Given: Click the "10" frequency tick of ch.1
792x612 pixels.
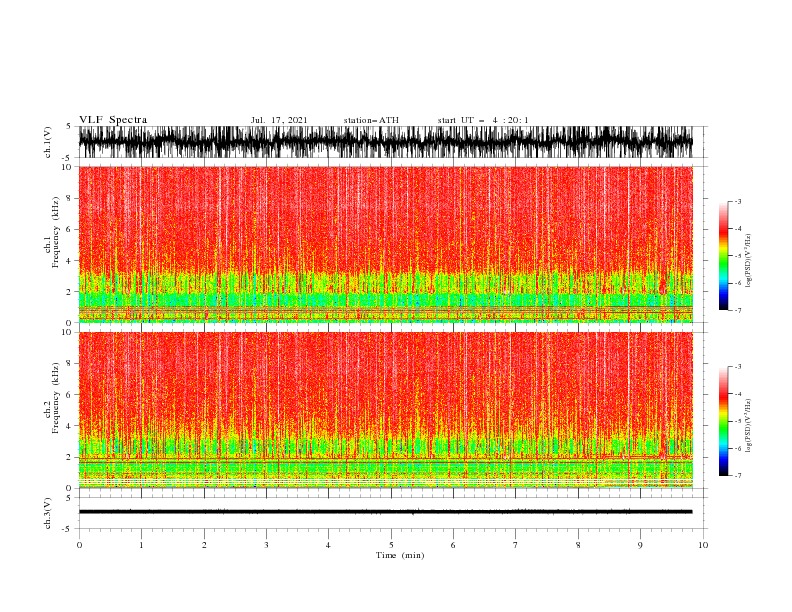Looking at the screenshot, I should tap(68, 167).
